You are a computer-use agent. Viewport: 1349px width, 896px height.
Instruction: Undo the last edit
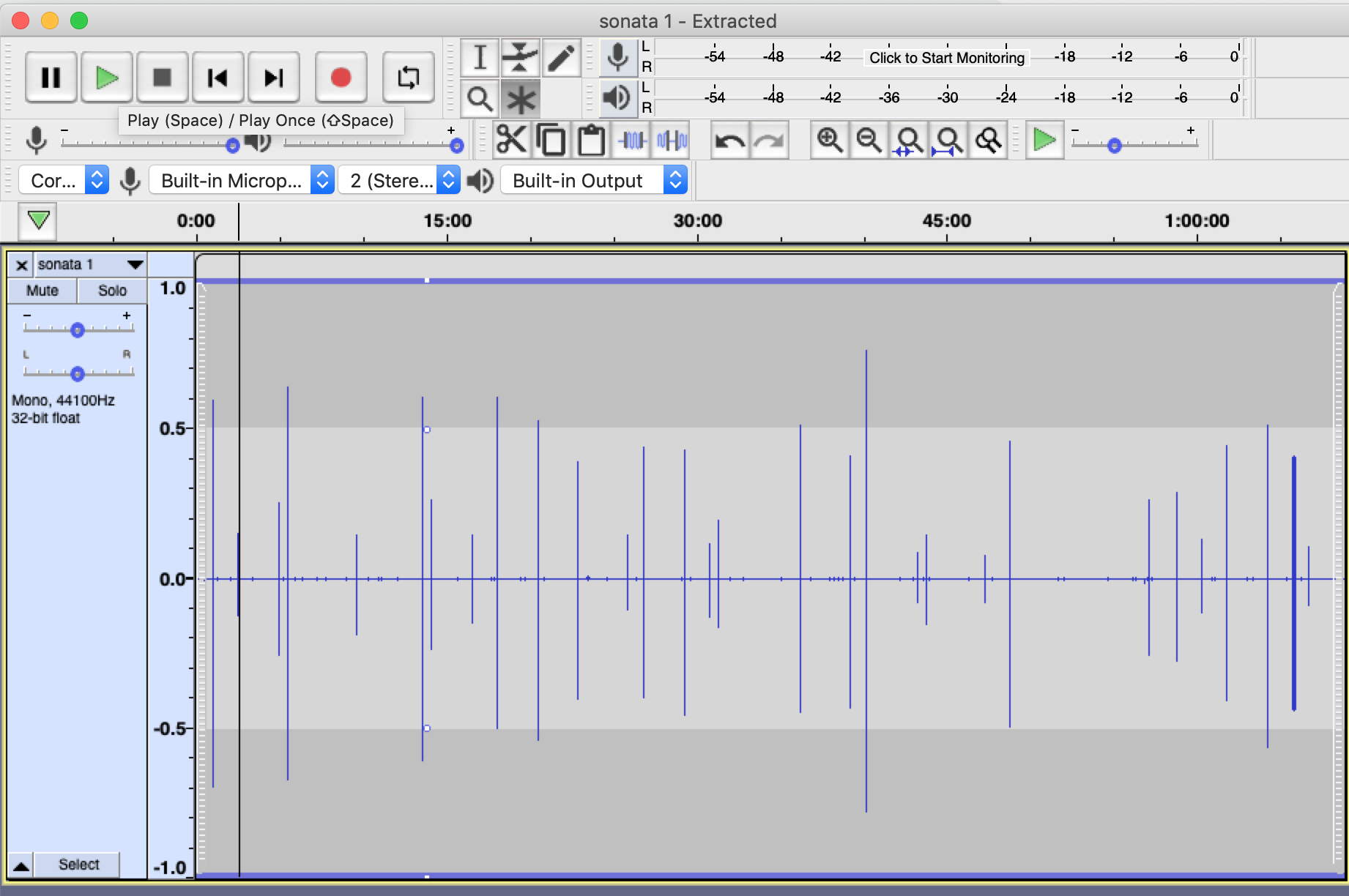coord(728,139)
